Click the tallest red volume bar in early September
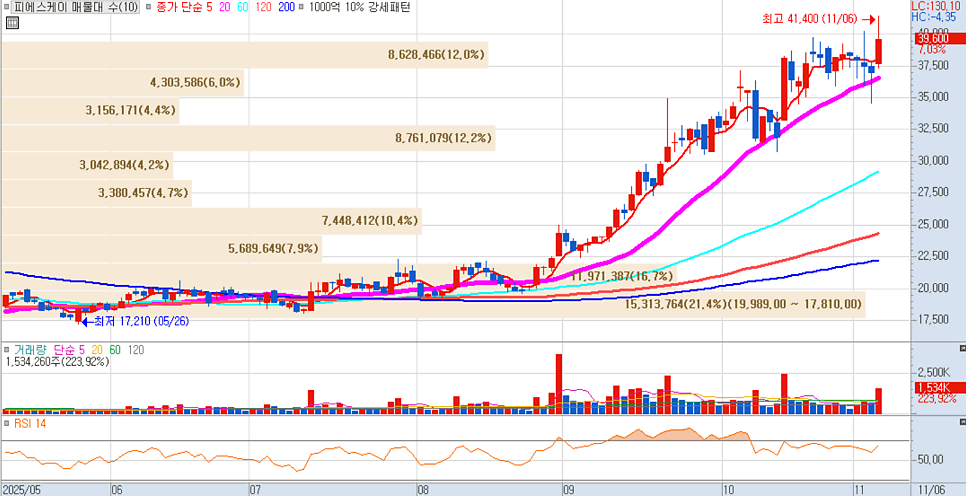Viewport: 966px width, 496px height. point(559,383)
